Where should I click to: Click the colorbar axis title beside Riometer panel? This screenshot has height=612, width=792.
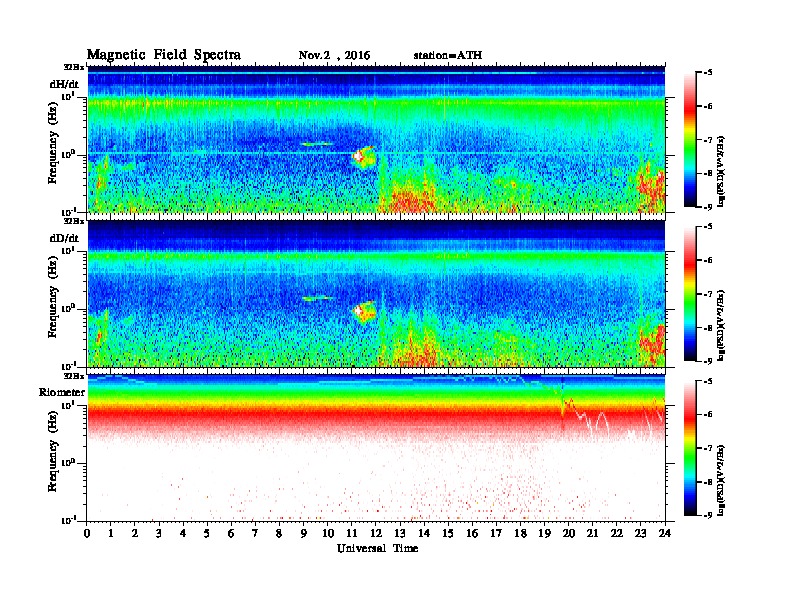[722, 480]
